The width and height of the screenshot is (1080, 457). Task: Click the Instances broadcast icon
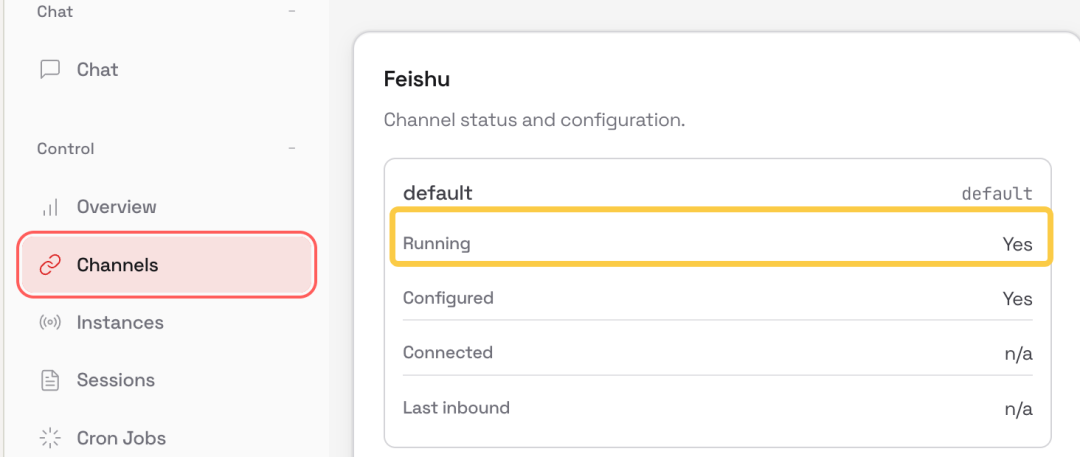49,323
